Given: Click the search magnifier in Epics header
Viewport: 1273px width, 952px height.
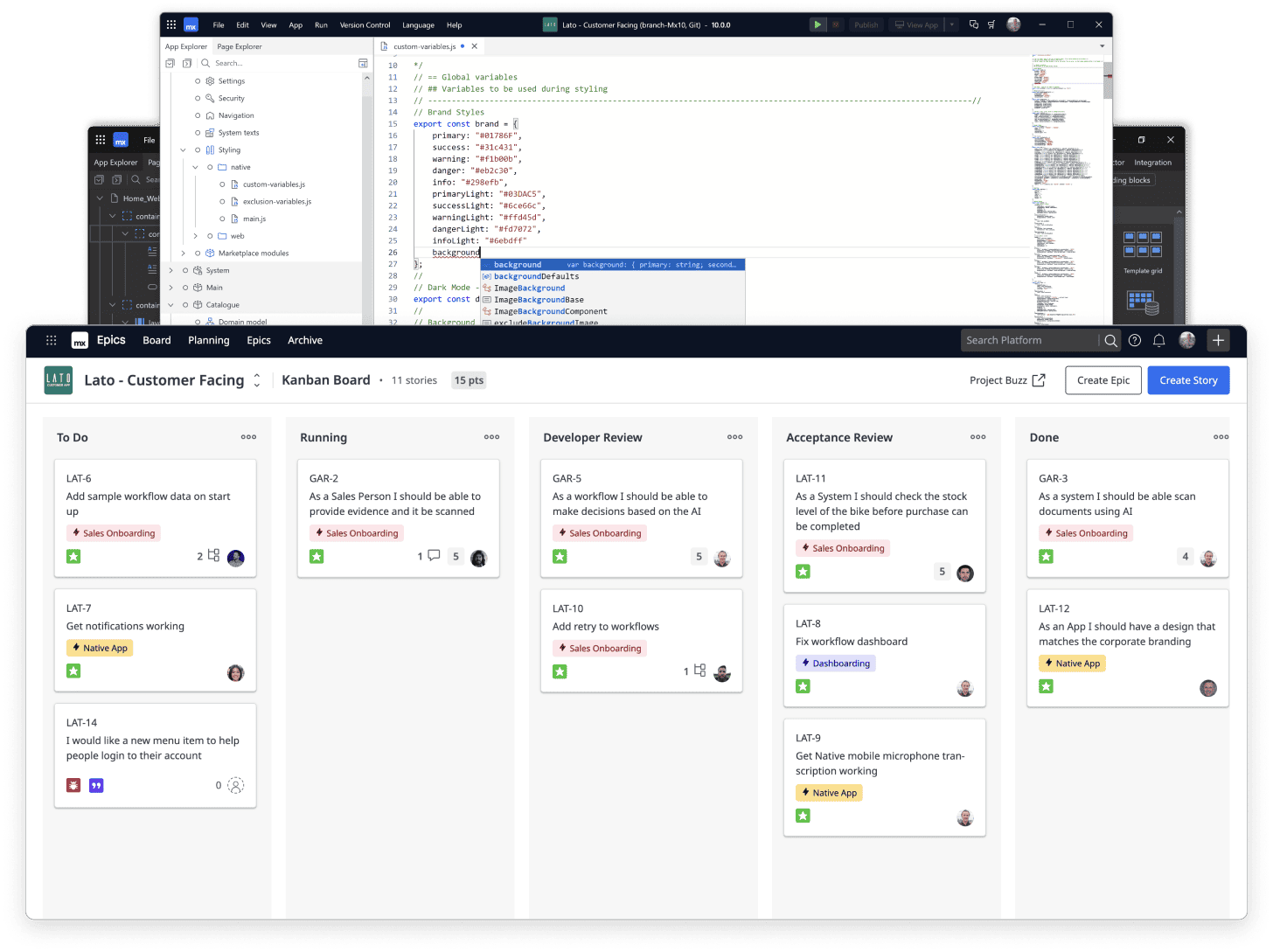Looking at the screenshot, I should (x=1110, y=341).
